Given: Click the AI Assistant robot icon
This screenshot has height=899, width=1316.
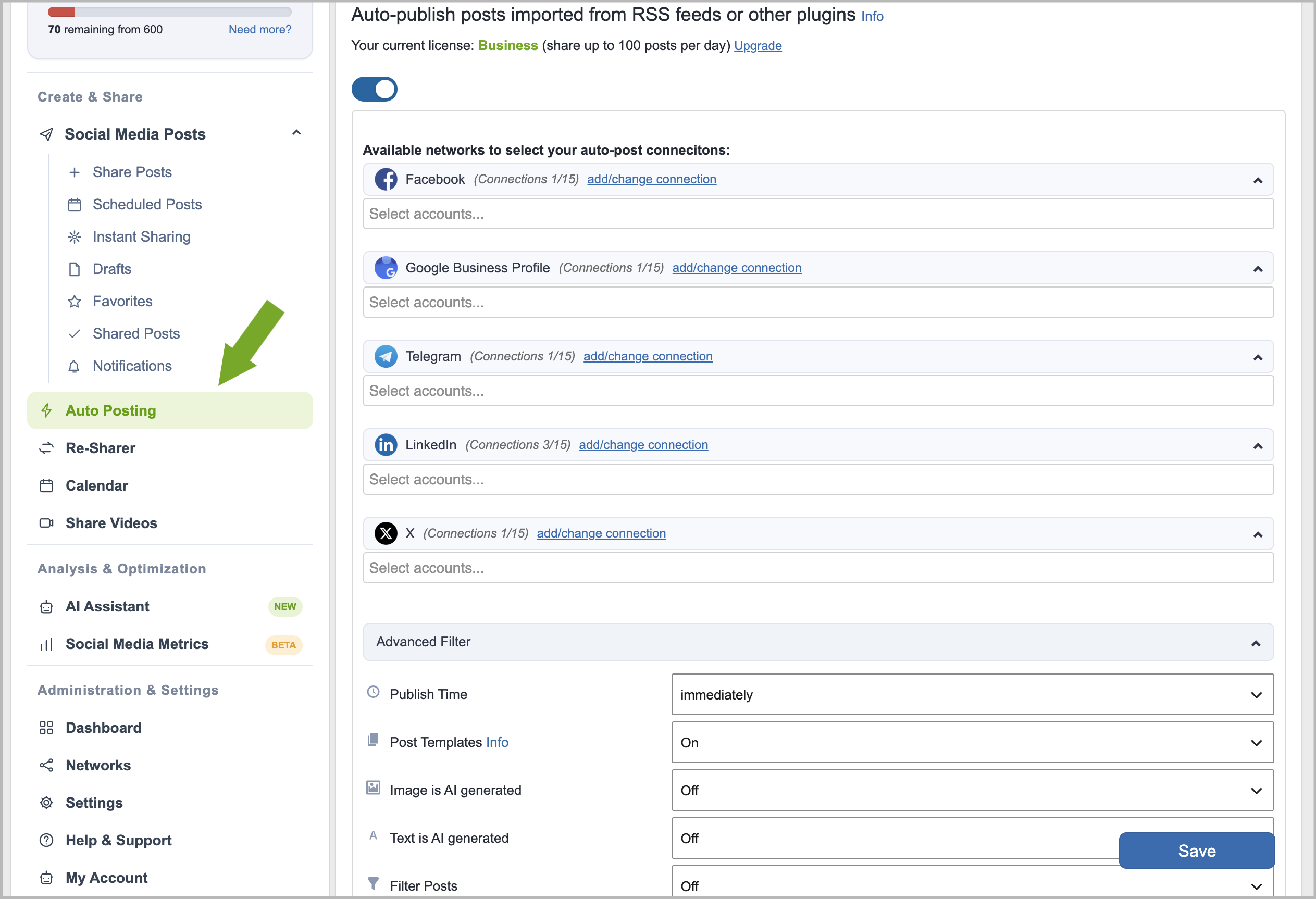Looking at the screenshot, I should pos(46,607).
